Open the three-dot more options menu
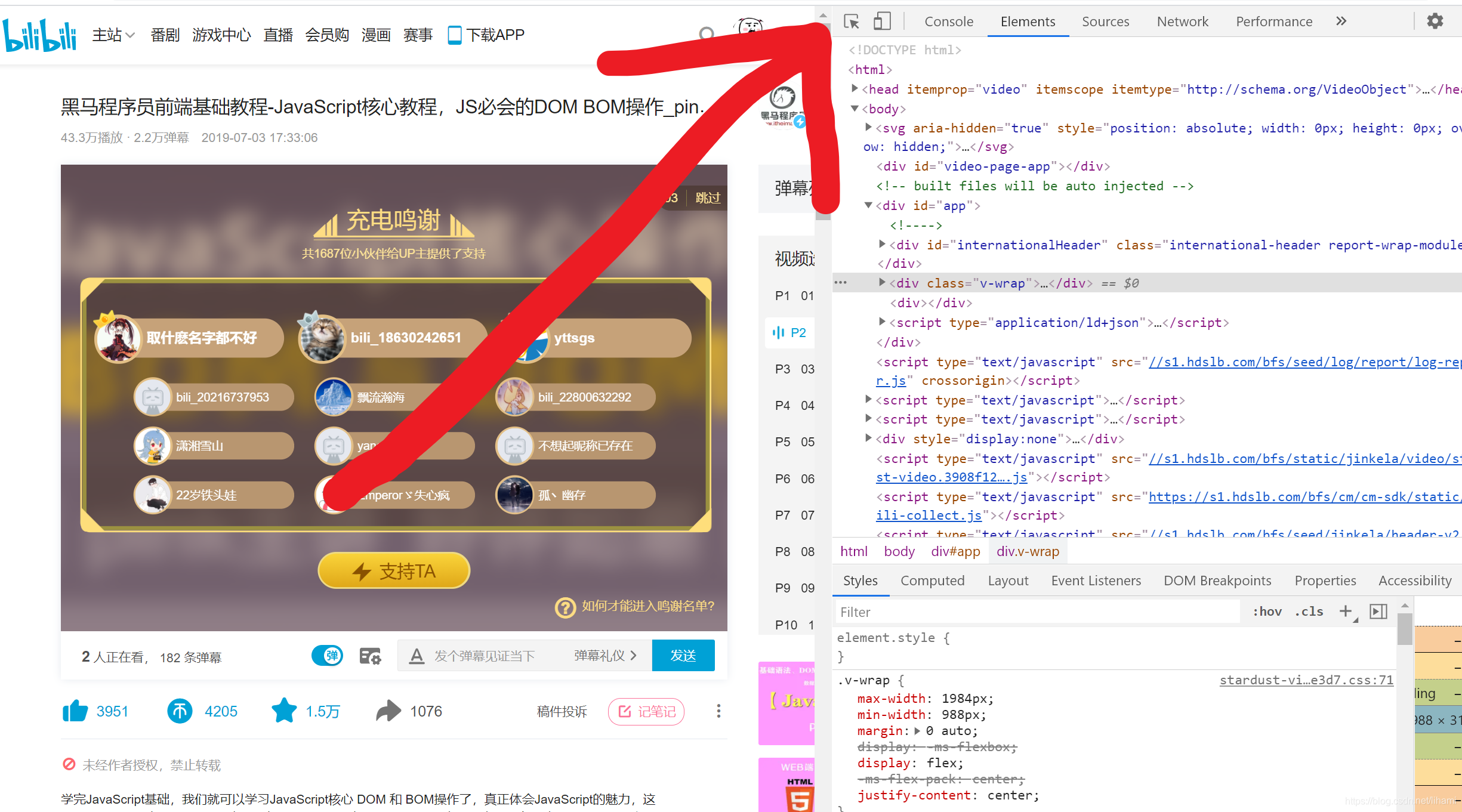The height and width of the screenshot is (812, 1462). [718, 711]
